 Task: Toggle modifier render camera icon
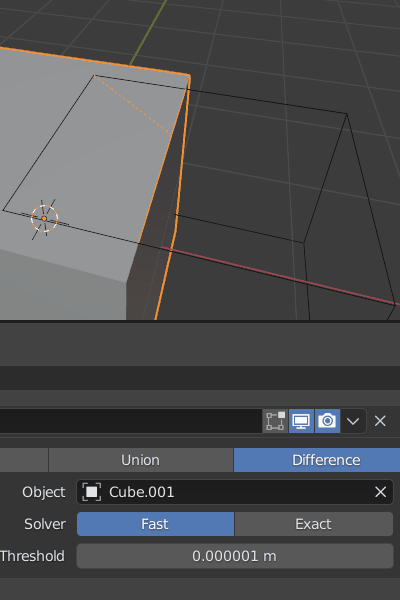click(x=327, y=421)
